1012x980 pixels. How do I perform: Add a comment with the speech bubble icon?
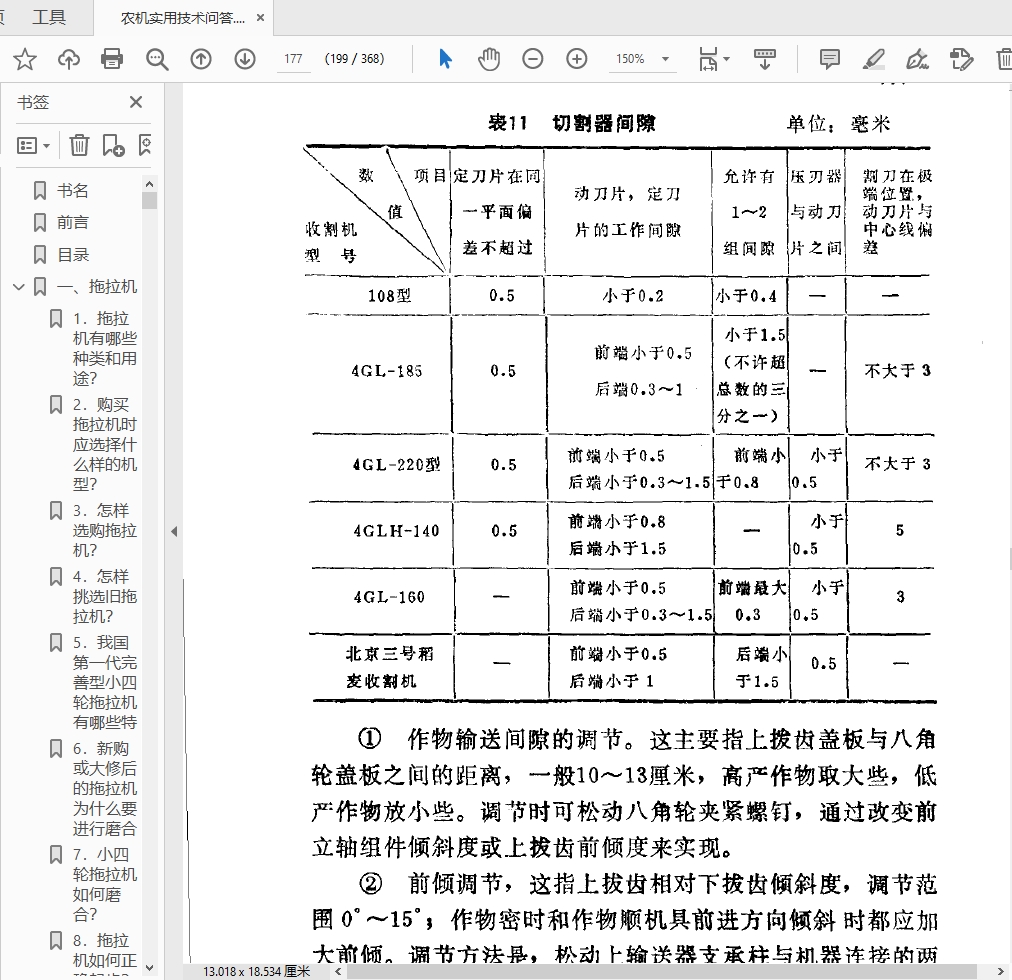(829, 59)
